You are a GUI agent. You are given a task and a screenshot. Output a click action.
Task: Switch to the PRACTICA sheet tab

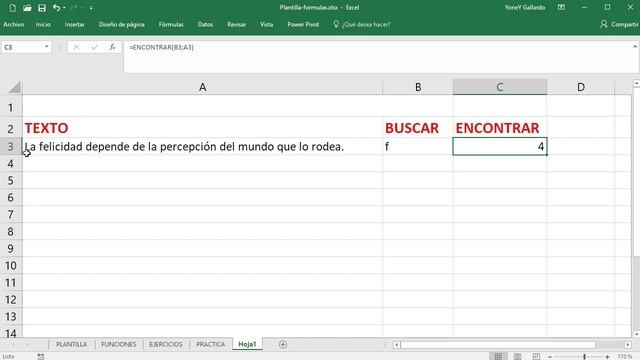tap(211, 344)
